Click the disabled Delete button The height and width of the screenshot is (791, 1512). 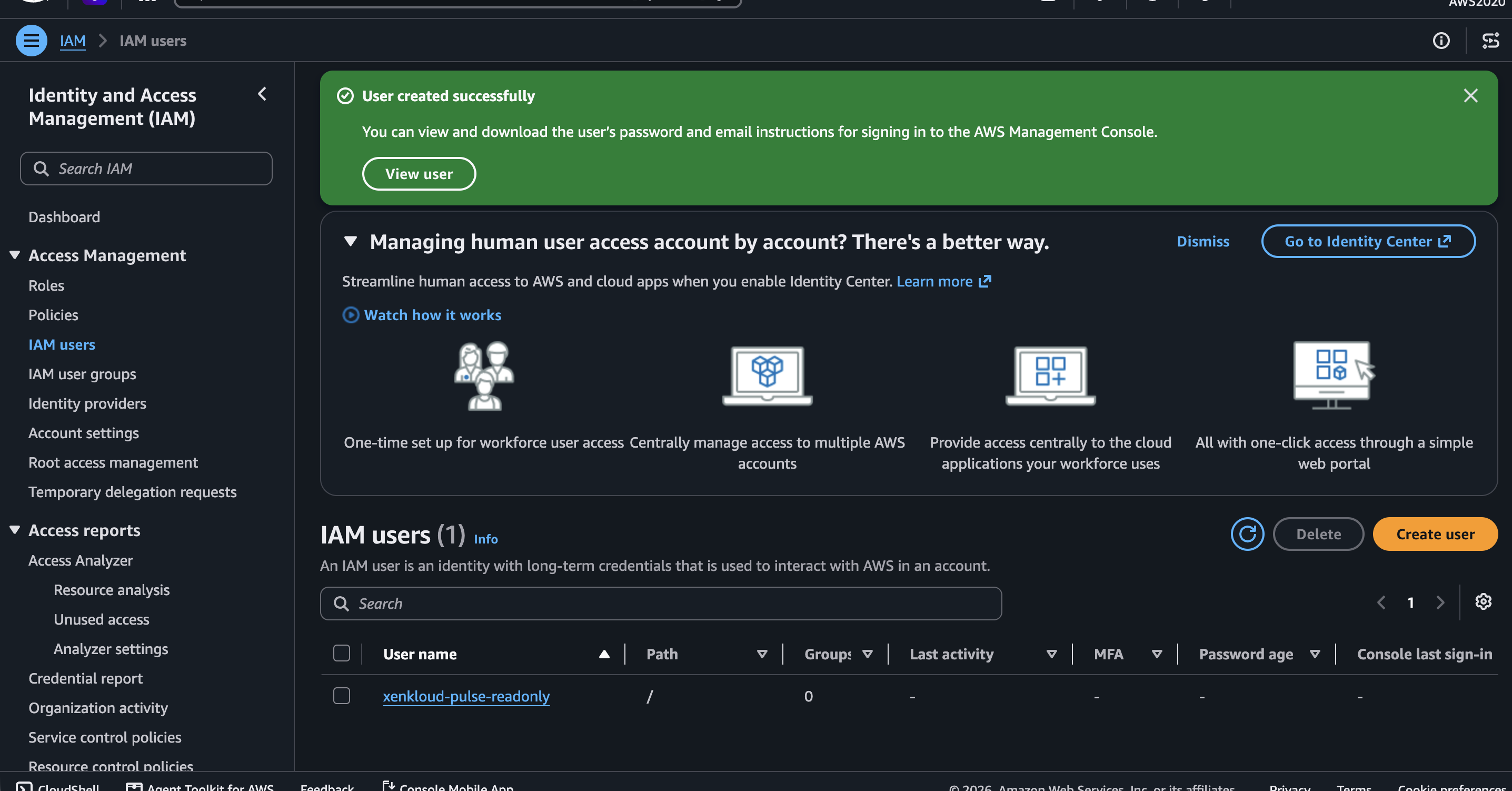click(1318, 534)
